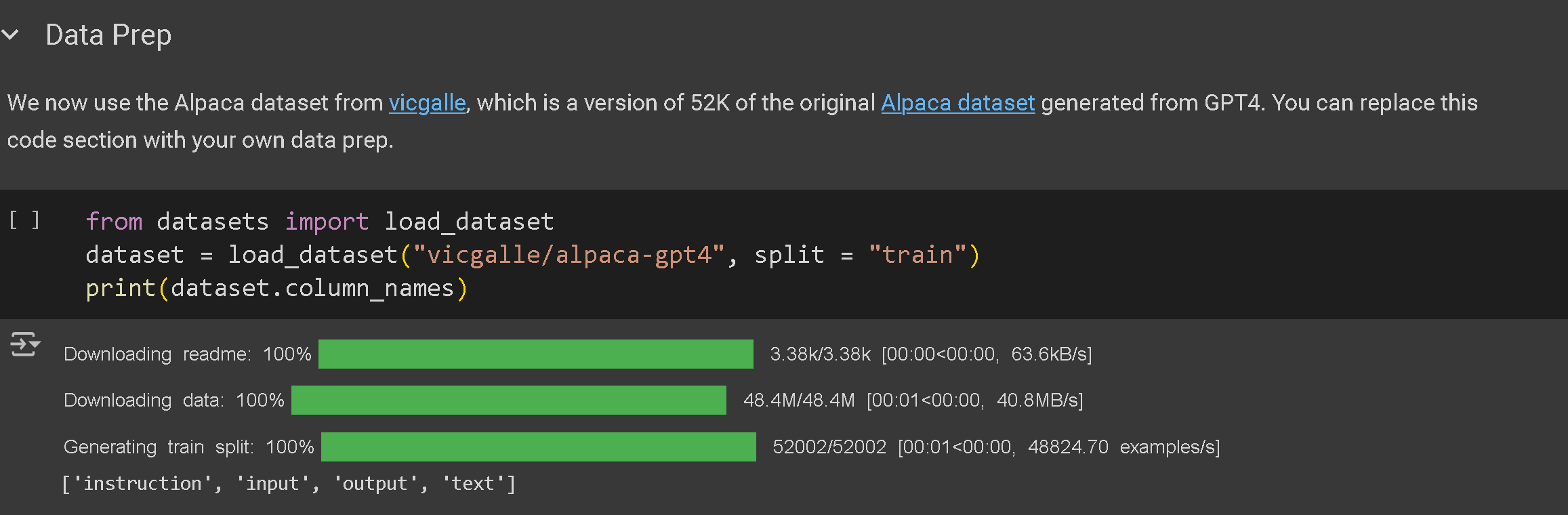Click the 'import' keyword in code
Viewport: 1568px width, 515px height.
point(327,222)
